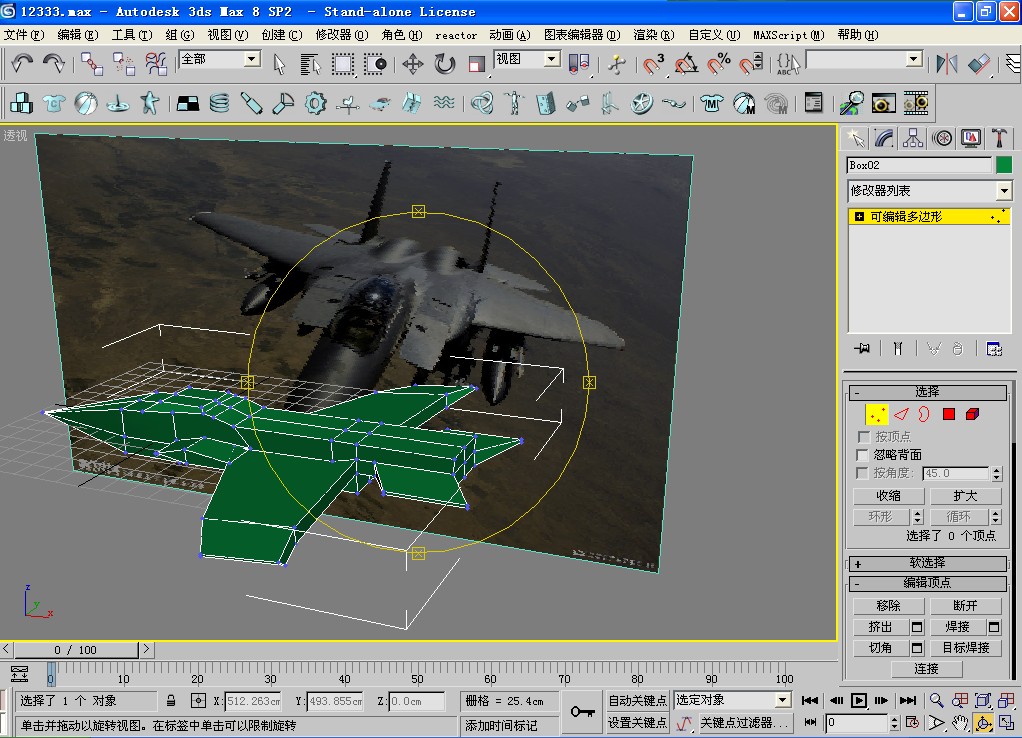Select Element sub-object level cube icon
The image size is (1022, 738).
[972, 414]
